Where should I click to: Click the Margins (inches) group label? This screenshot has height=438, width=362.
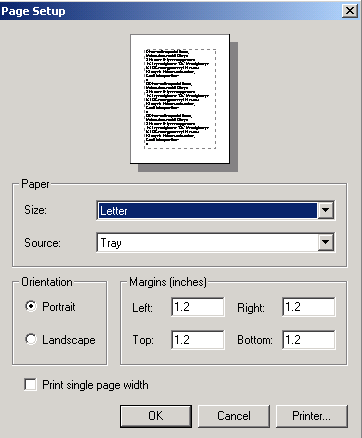(x=168, y=282)
